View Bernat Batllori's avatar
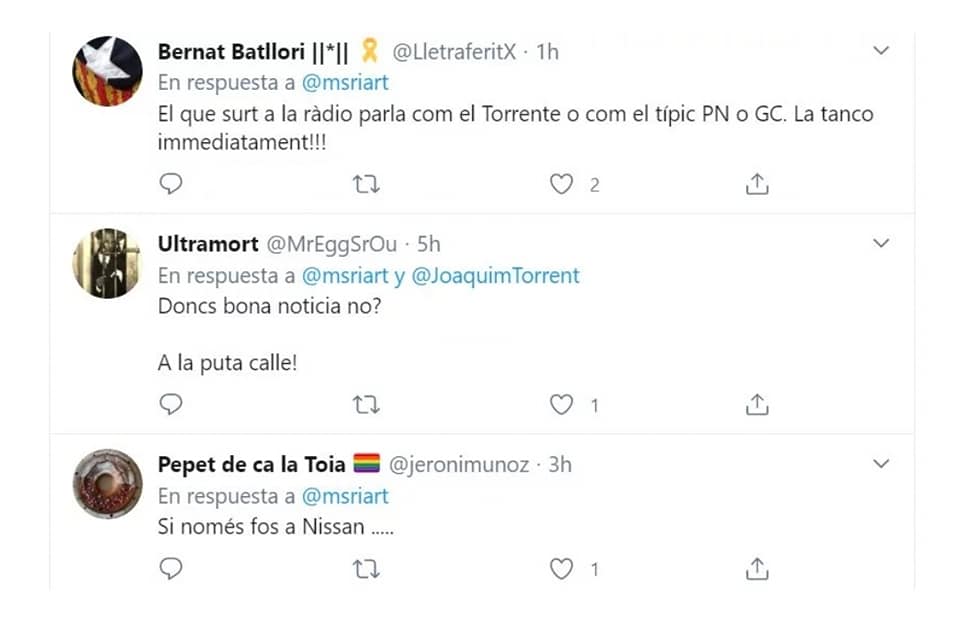Image resolution: width=960 pixels, height=627 pixels. (x=107, y=71)
